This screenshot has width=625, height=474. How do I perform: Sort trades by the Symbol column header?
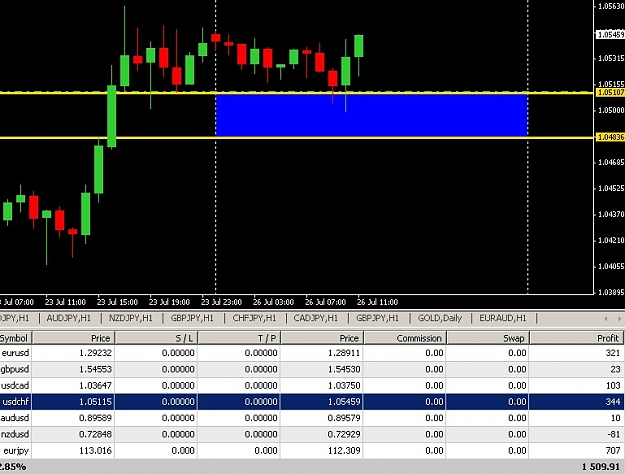click(15, 338)
